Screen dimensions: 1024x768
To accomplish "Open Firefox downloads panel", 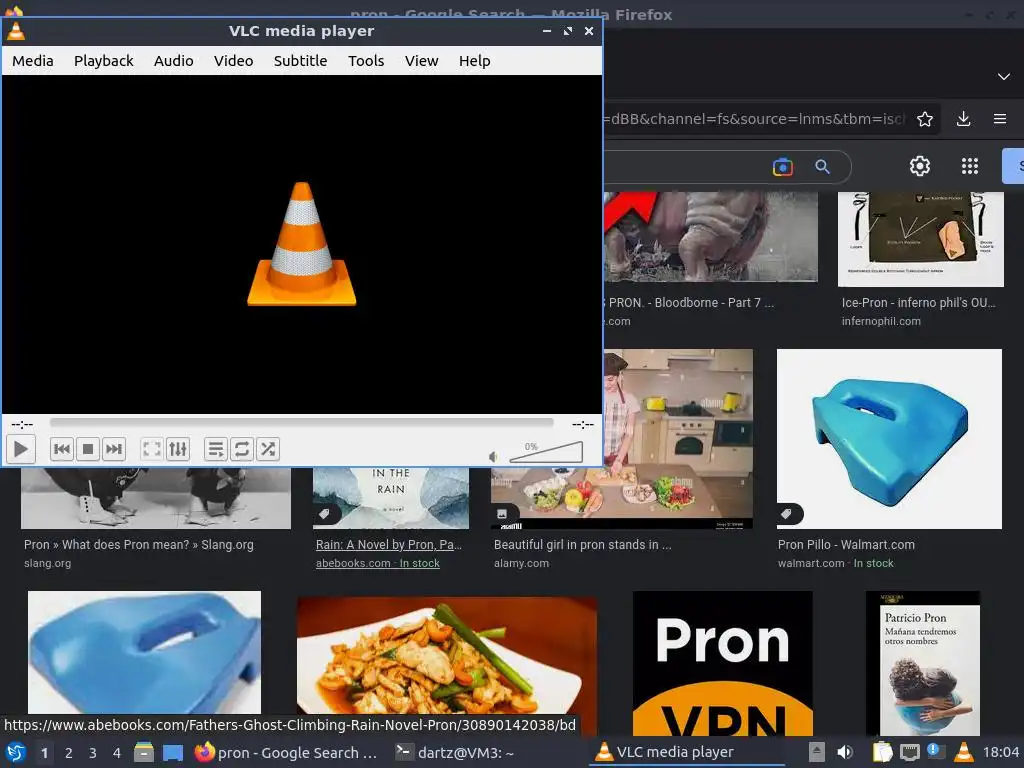I will click(x=963, y=119).
